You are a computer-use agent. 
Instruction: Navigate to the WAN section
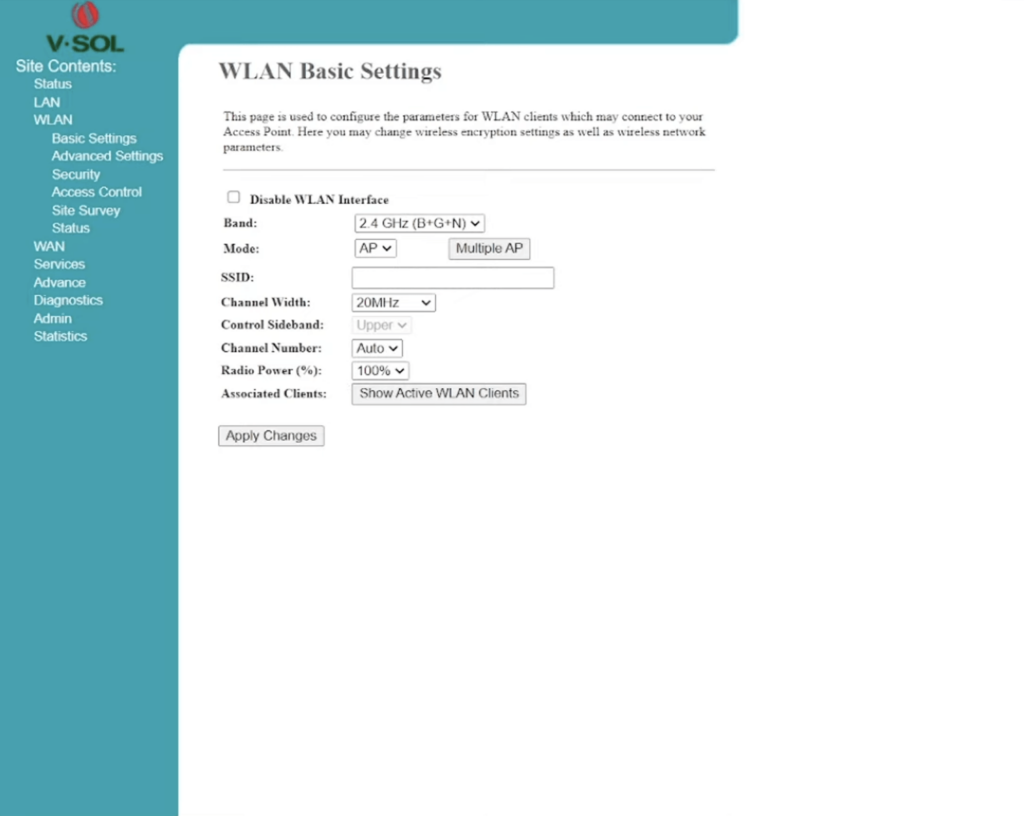48,246
